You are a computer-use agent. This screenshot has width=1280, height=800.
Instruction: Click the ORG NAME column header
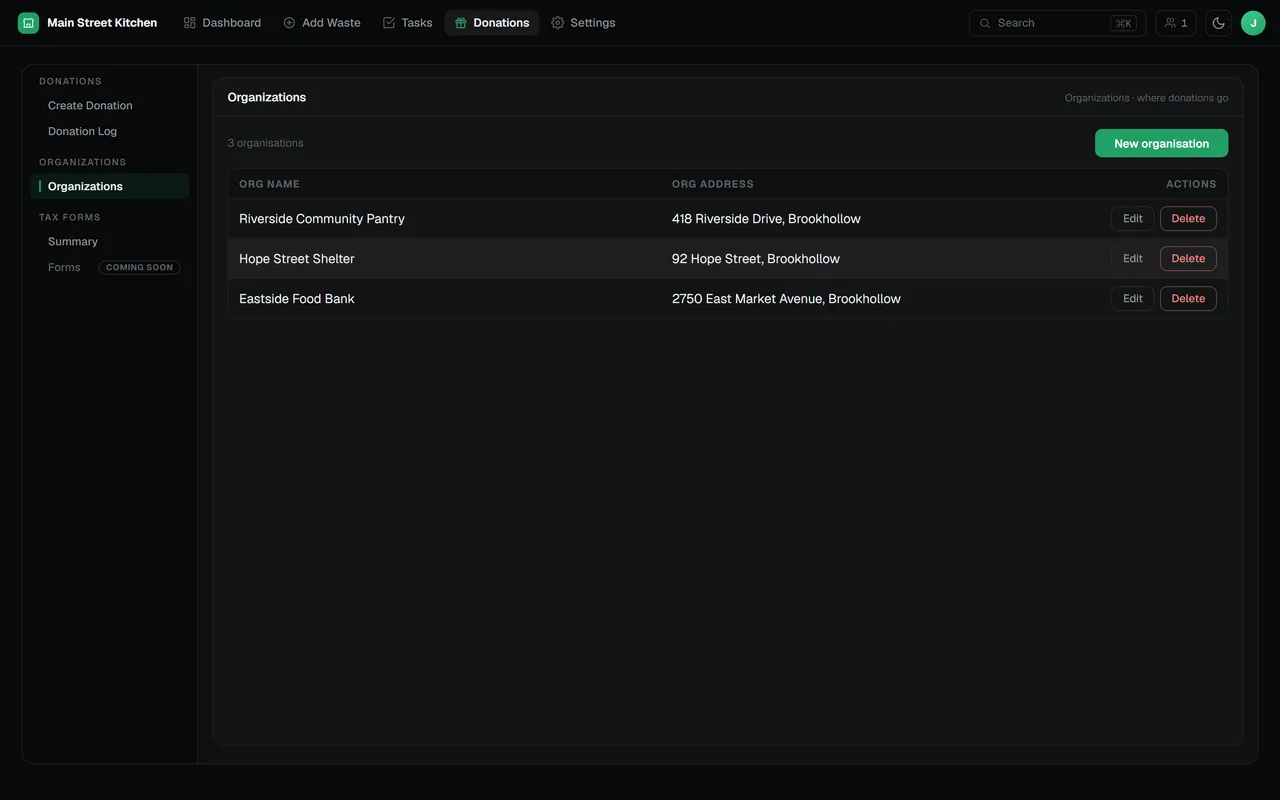pyautogui.click(x=269, y=184)
